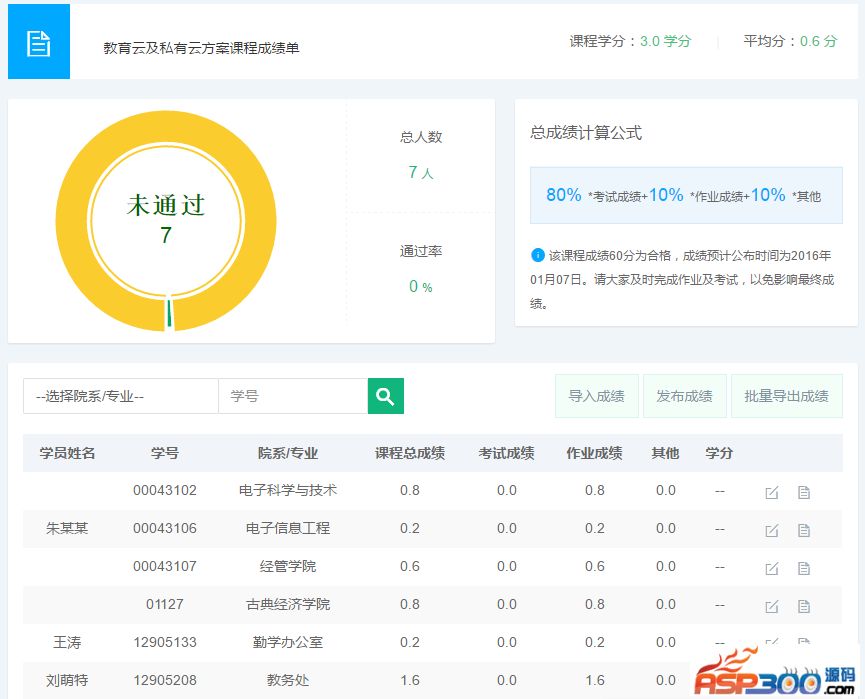Click the 课程总成绩 column header
The image size is (865, 699).
(410, 453)
